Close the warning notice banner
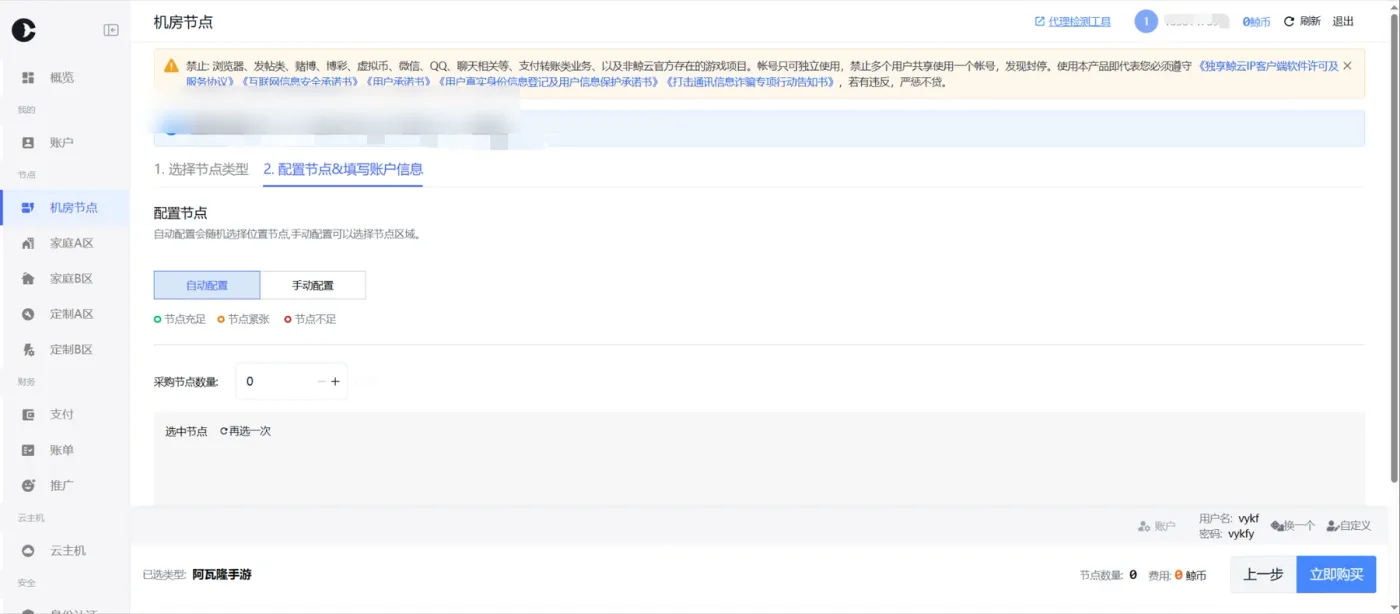This screenshot has height=614, width=1400. 1347,66
